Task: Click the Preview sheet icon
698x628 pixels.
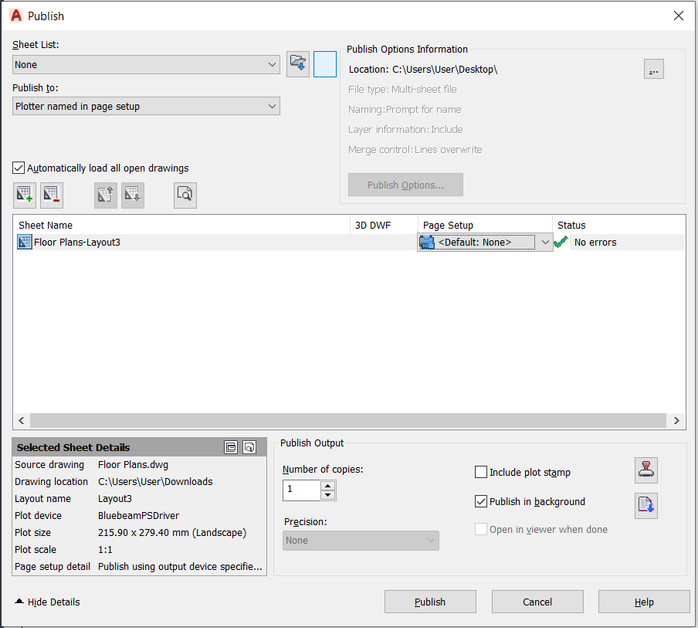Action: point(185,195)
